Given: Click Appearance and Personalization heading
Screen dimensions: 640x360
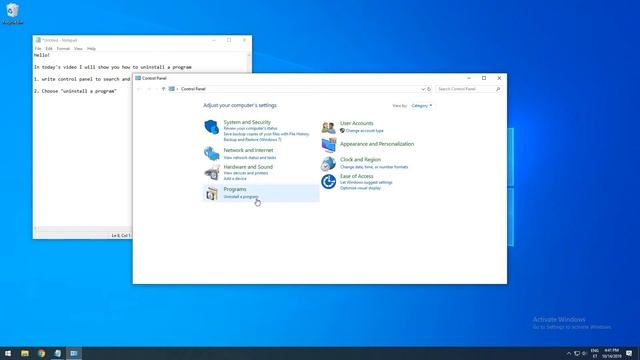Looking at the screenshot, I should point(377,144).
